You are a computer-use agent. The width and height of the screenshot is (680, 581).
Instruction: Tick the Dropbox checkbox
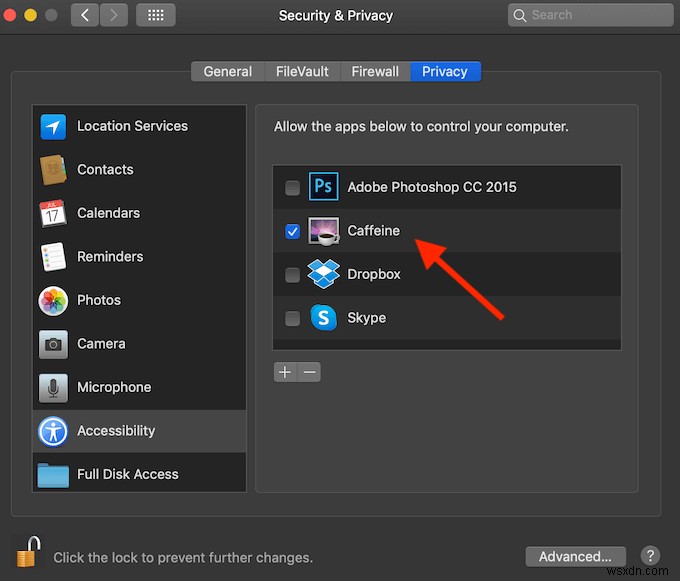pyautogui.click(x=292, y=275)
